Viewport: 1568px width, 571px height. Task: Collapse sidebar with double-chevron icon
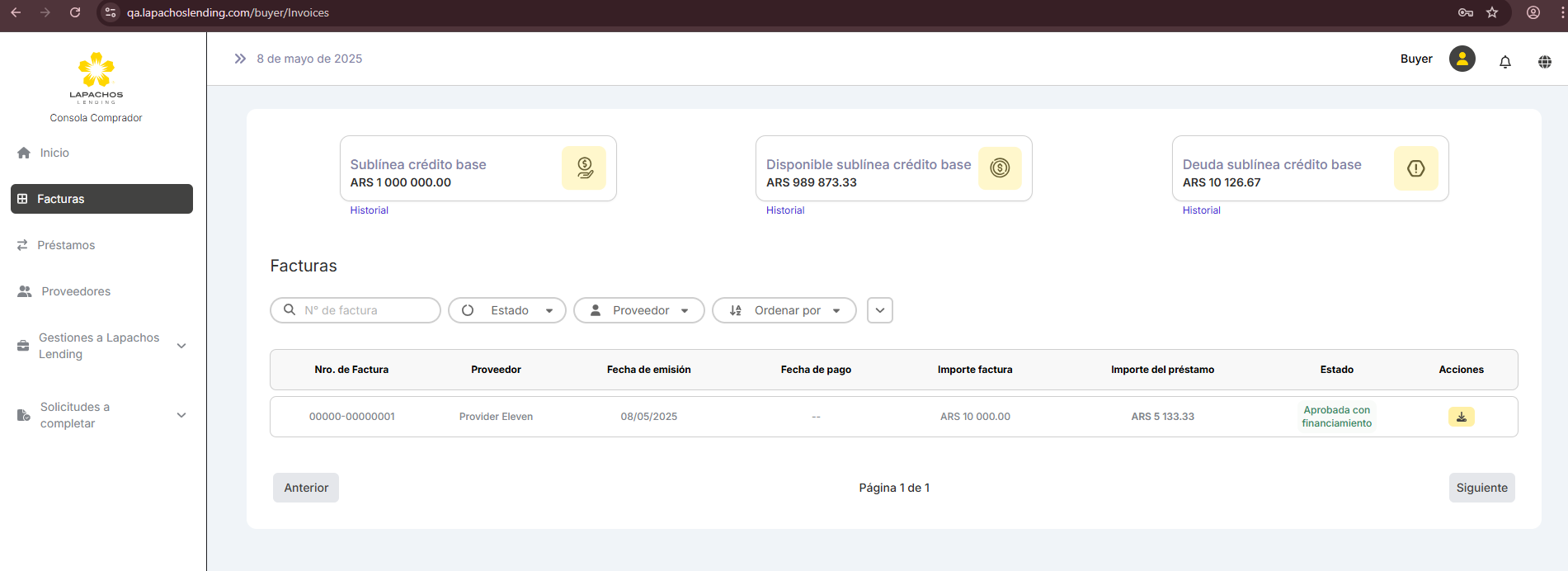pyautogui.click(x=240, y=59)
